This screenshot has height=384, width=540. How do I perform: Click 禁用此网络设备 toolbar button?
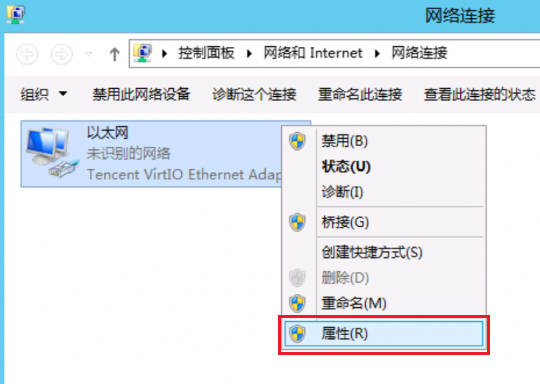tap(141, 94)
